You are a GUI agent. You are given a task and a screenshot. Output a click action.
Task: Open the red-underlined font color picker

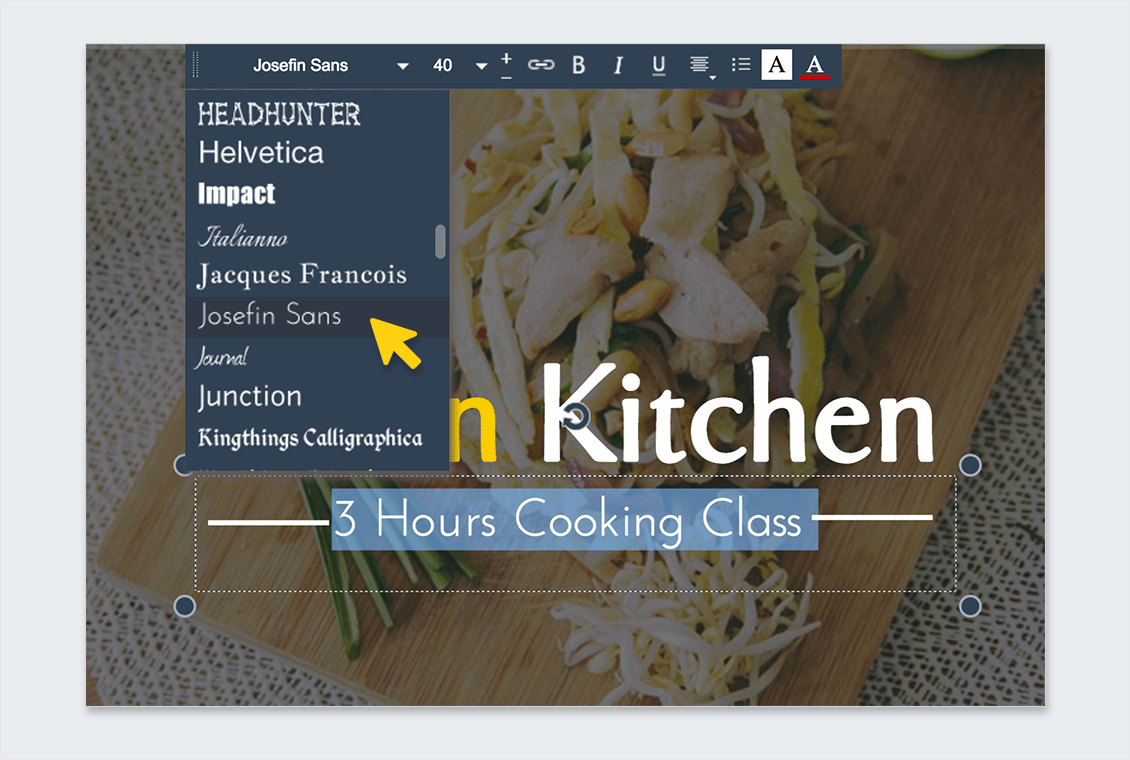point(815,65)
